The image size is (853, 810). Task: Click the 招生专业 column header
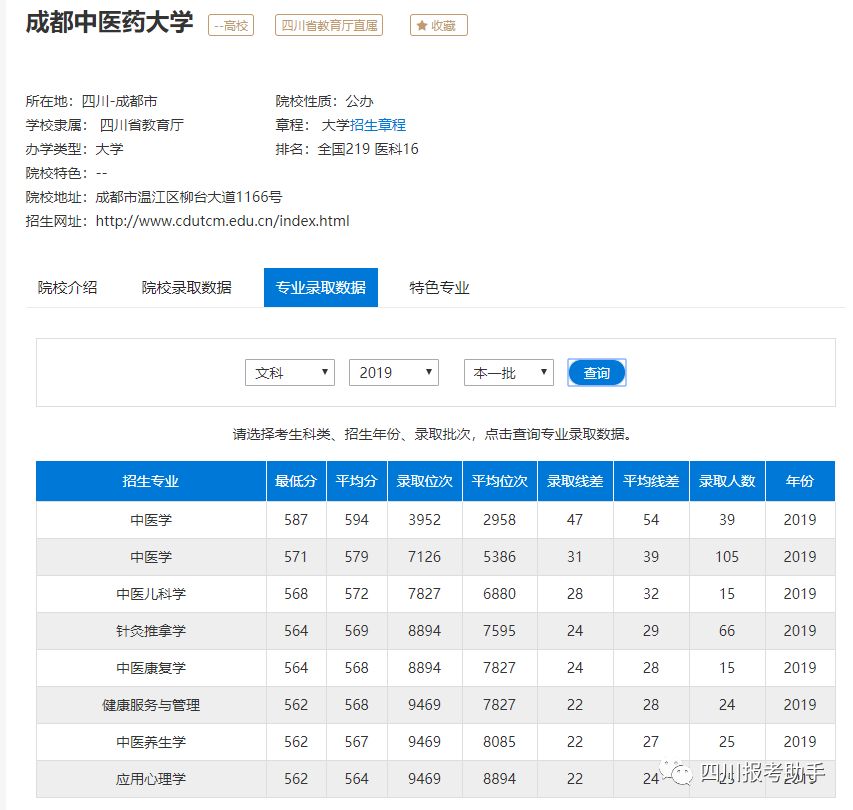[151, 481]
